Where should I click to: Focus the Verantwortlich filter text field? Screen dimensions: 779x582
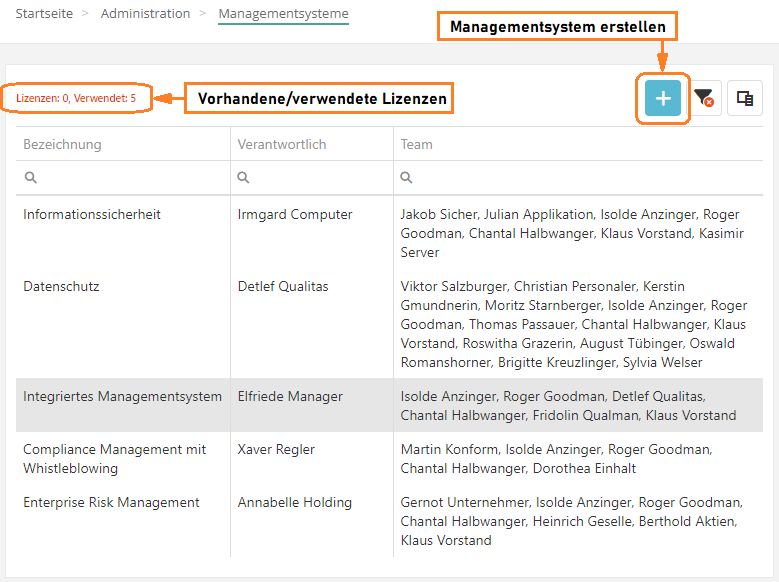318,177
